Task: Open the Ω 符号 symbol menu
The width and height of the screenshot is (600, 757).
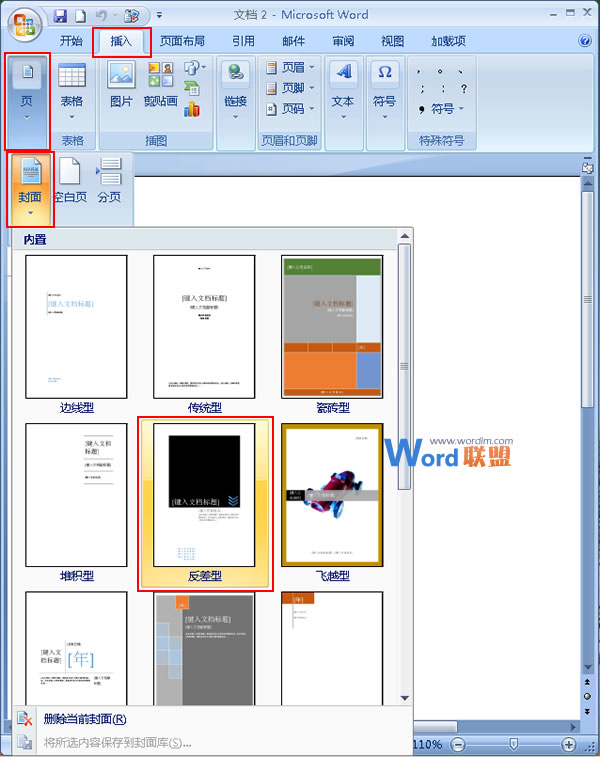Action: (385, 90)
